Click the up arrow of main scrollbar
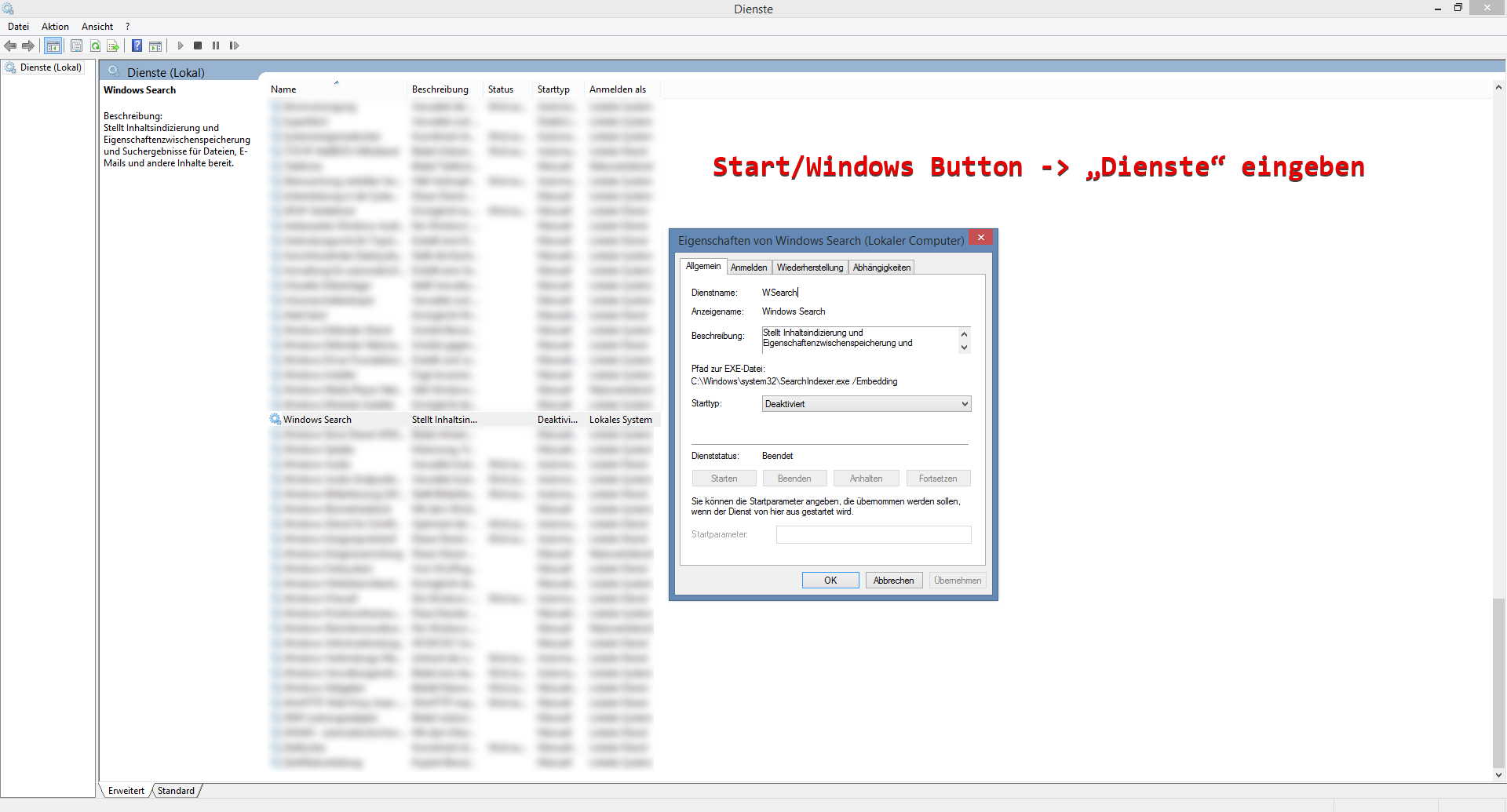 (1498, 87)
